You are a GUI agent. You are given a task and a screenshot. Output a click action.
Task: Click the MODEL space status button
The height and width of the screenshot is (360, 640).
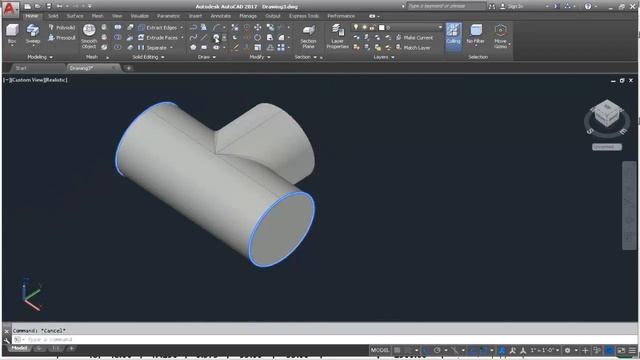point(380,350)
